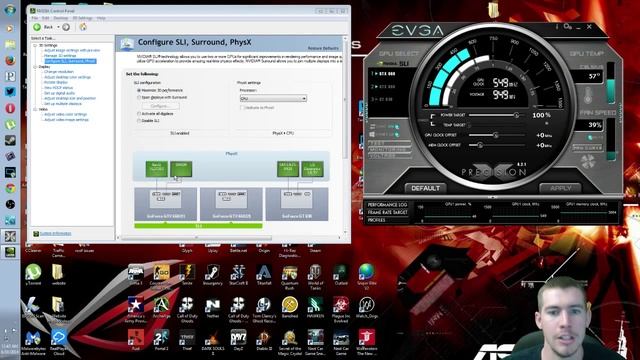Select Change resolution in task tree

click(x=59, y=72)
